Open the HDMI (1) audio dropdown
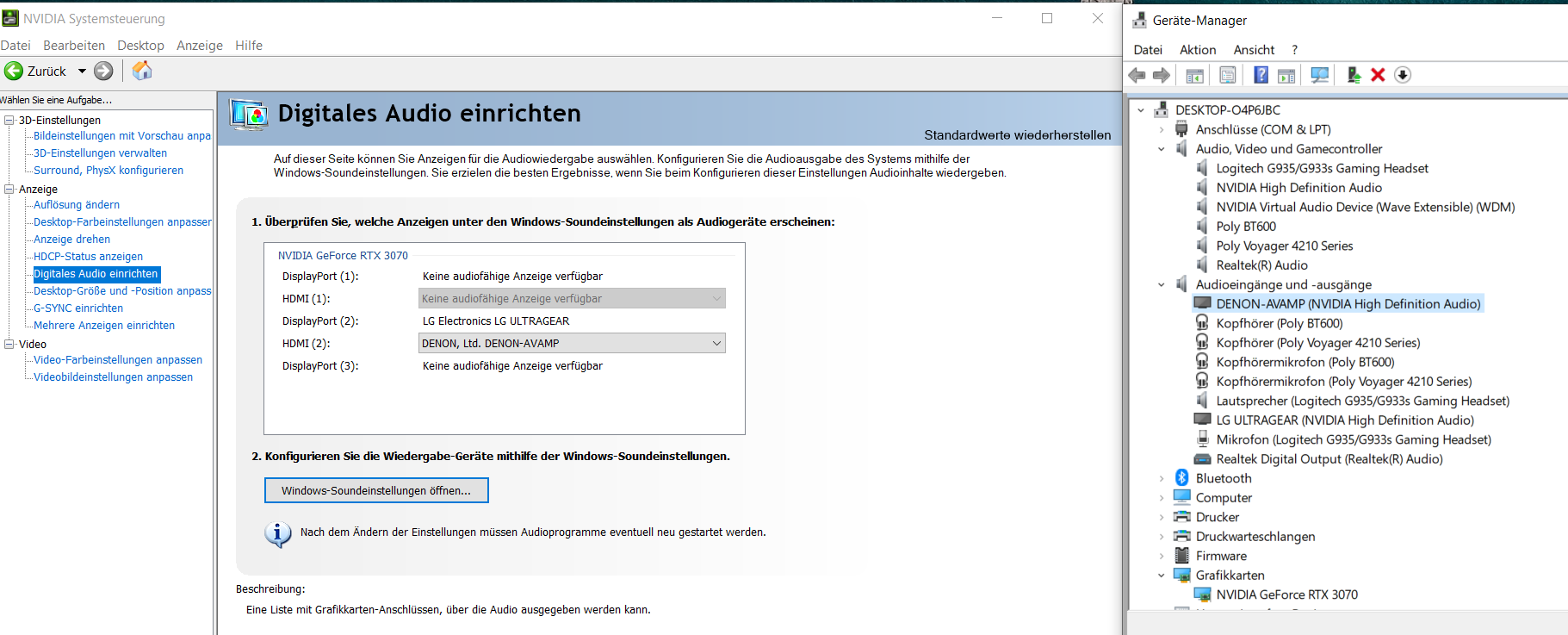1568x635 pixels. coord(572,298)
